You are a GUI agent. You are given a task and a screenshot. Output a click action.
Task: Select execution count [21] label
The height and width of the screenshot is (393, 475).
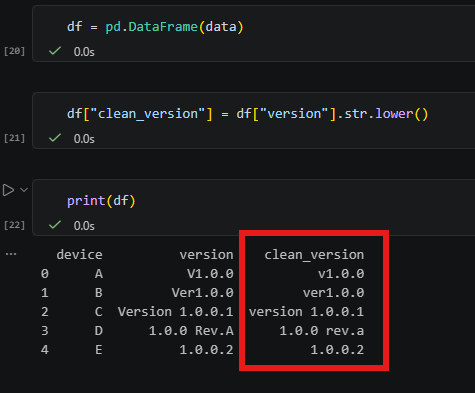pyautogui.click(x=14, y=138)
